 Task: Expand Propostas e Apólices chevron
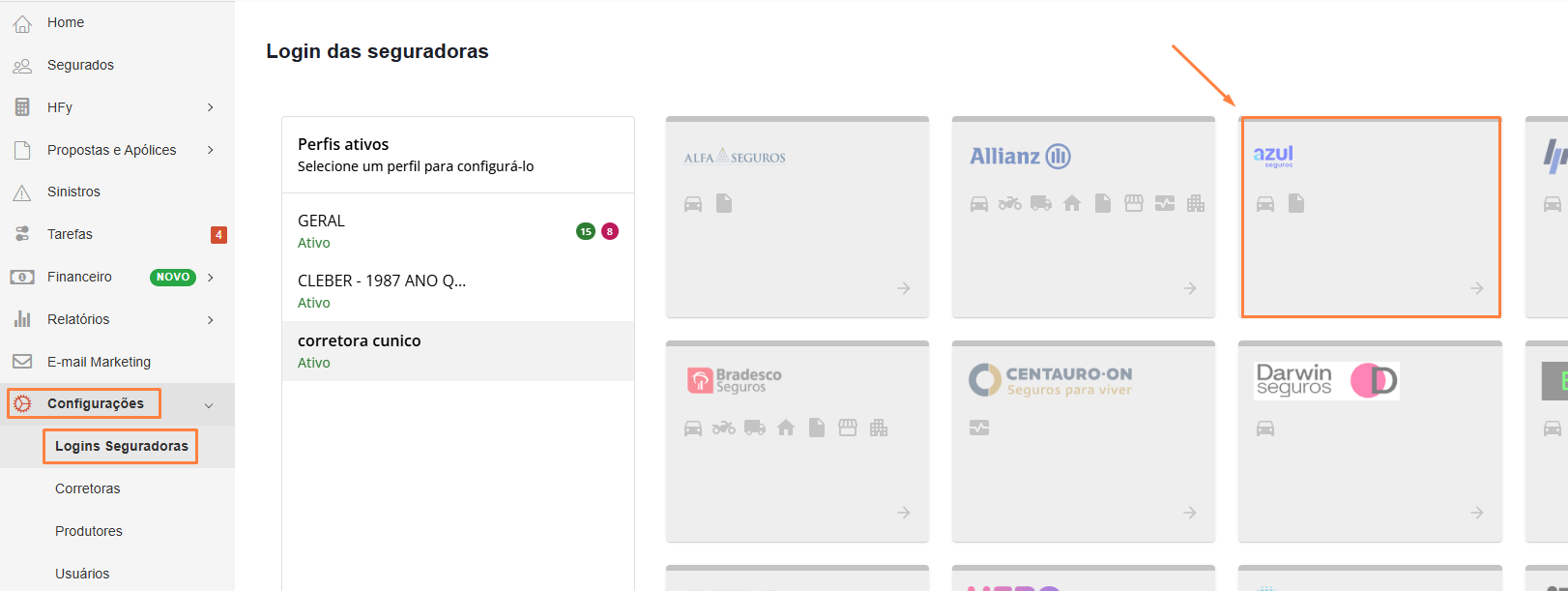point(210,150)
